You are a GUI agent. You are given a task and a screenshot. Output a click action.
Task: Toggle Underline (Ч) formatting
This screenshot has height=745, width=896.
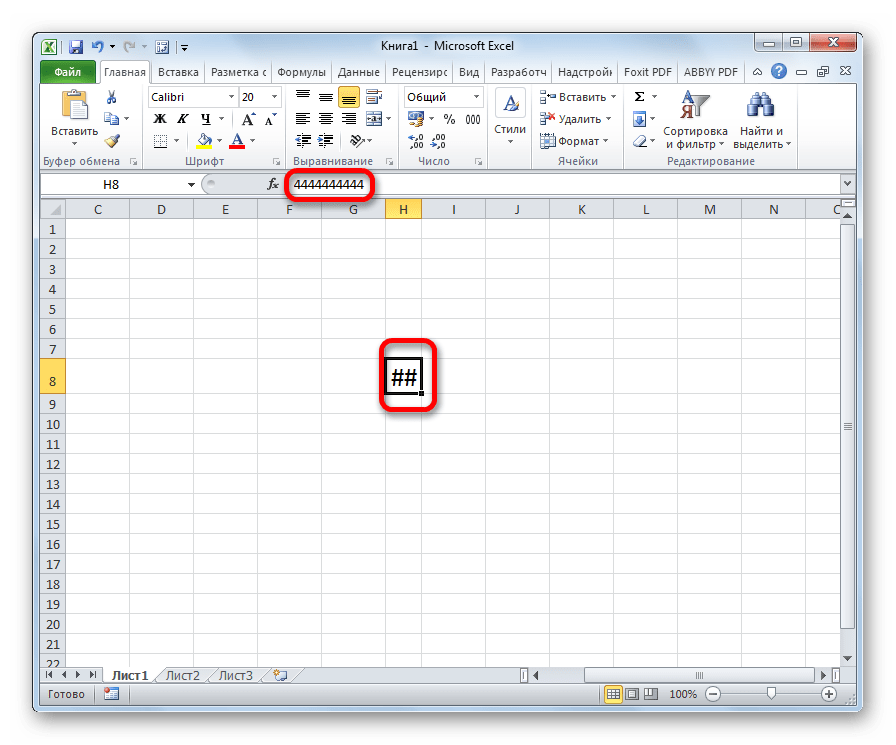coord(206,119)
